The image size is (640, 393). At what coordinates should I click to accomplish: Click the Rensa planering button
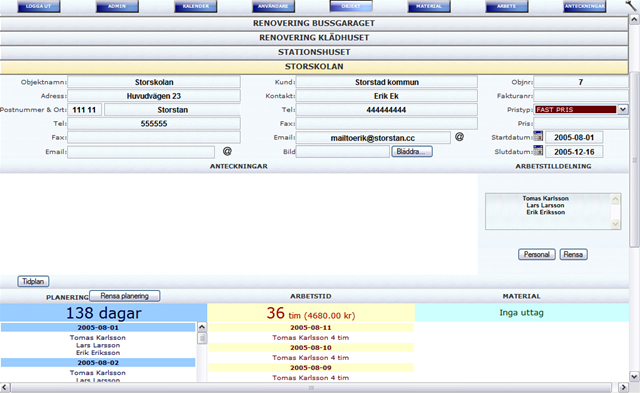pos(124,296)
